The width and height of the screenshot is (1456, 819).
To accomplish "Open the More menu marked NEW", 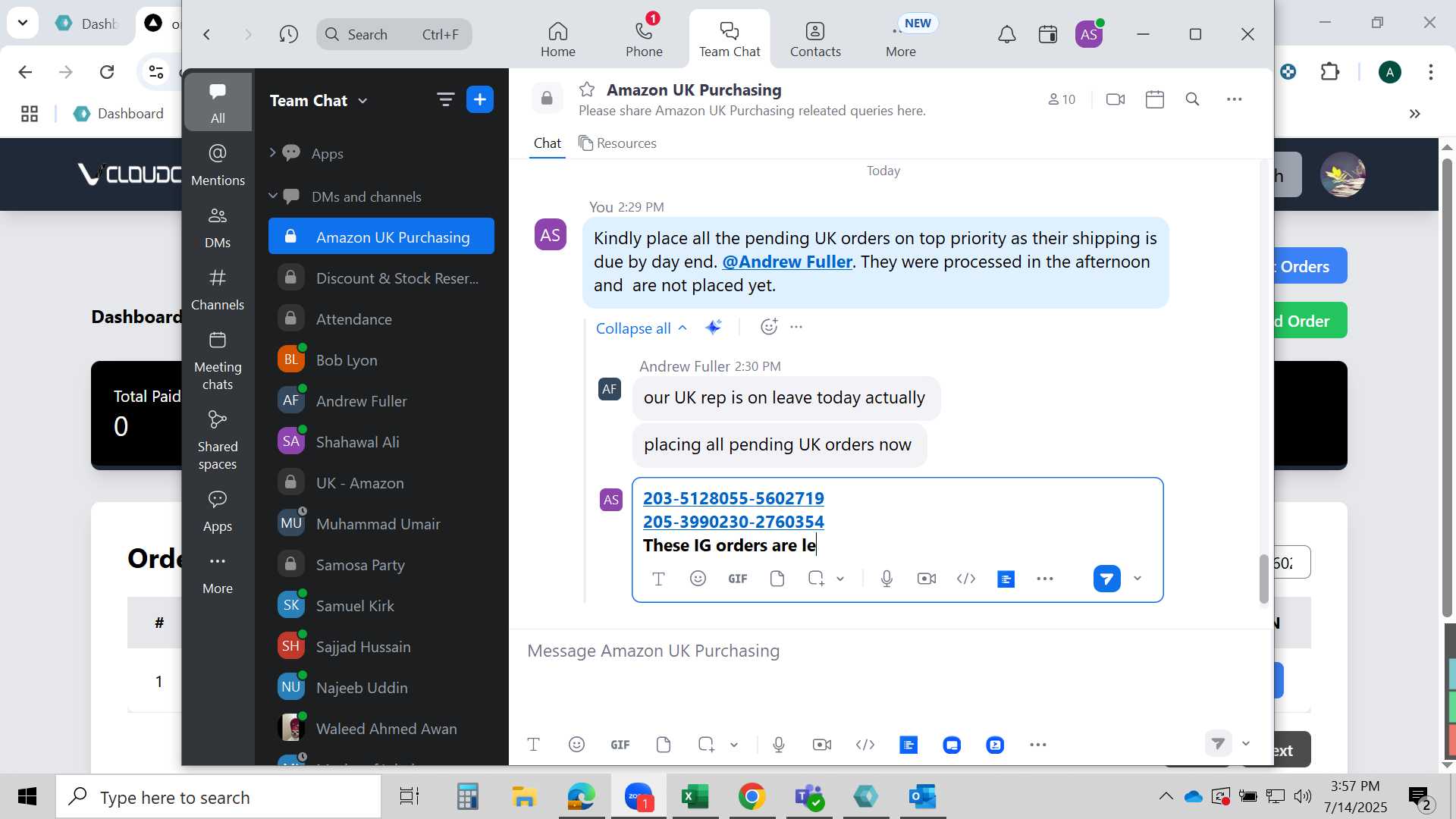I will [901, 39].
